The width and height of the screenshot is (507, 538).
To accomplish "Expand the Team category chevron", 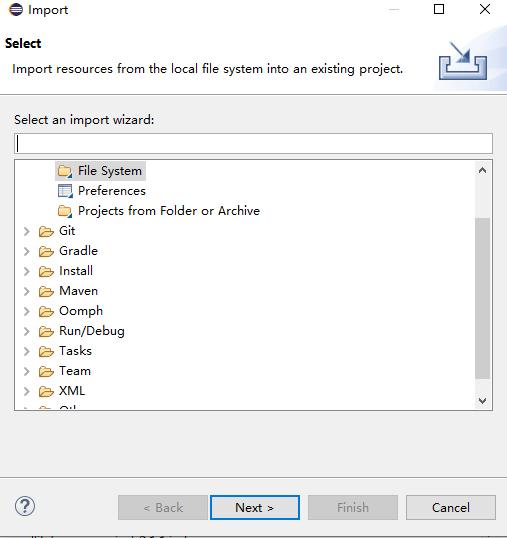I will click(27, 371).
